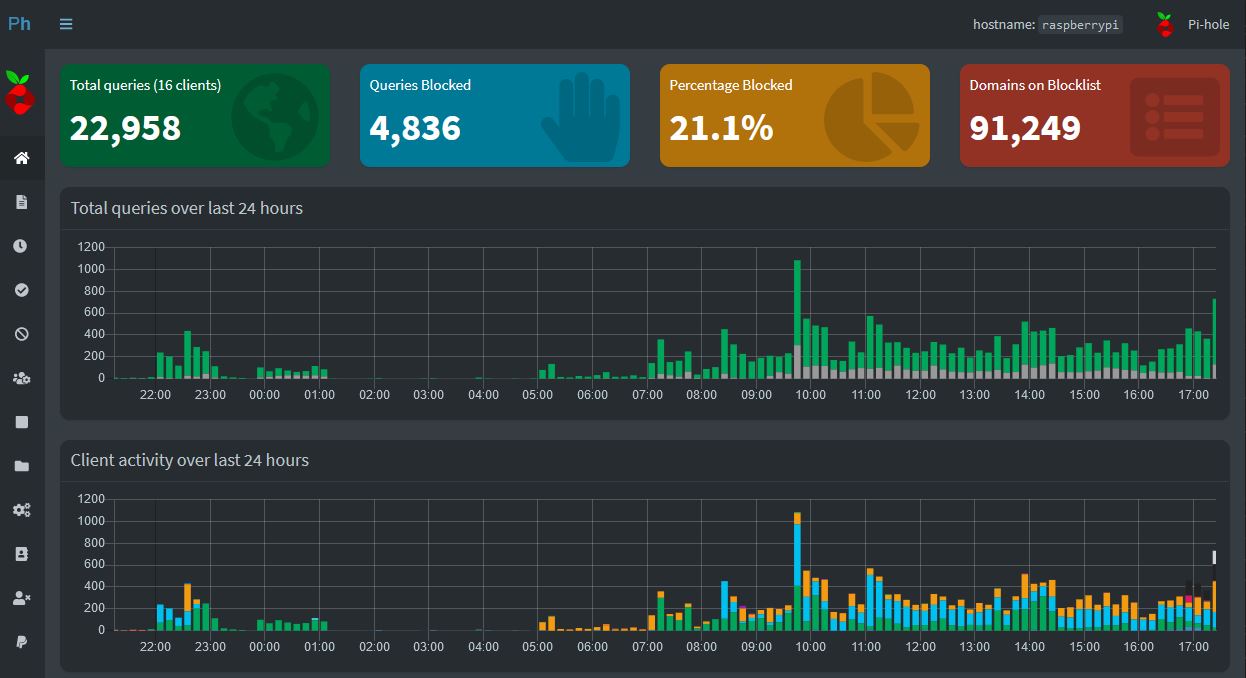This screenshot has width=1246, height=678.
Task: Click the whitelist check-circle sidebar icon
Action: click(x=21, y=290)
